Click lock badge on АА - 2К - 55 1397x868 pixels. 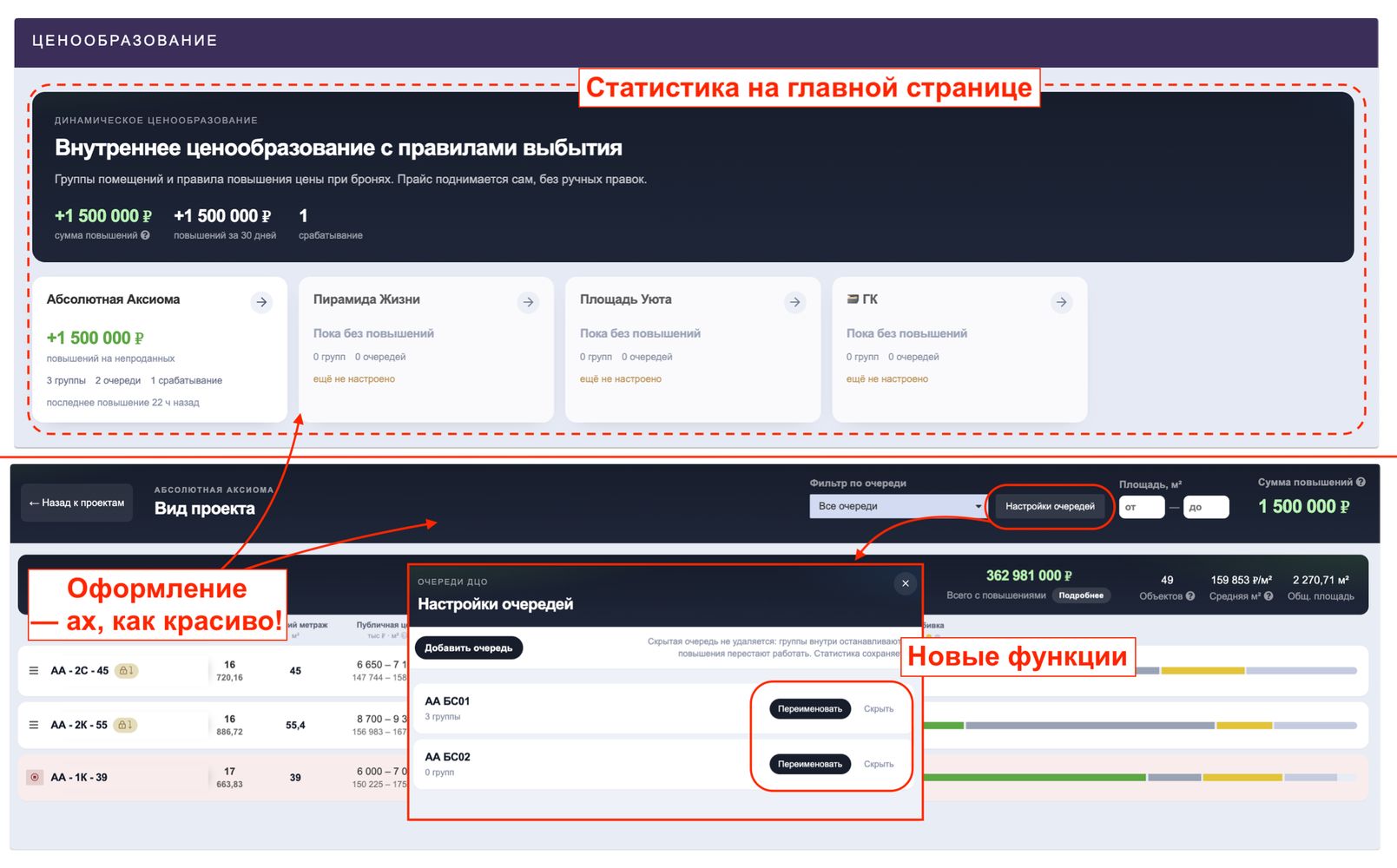[x=126, y=725]
